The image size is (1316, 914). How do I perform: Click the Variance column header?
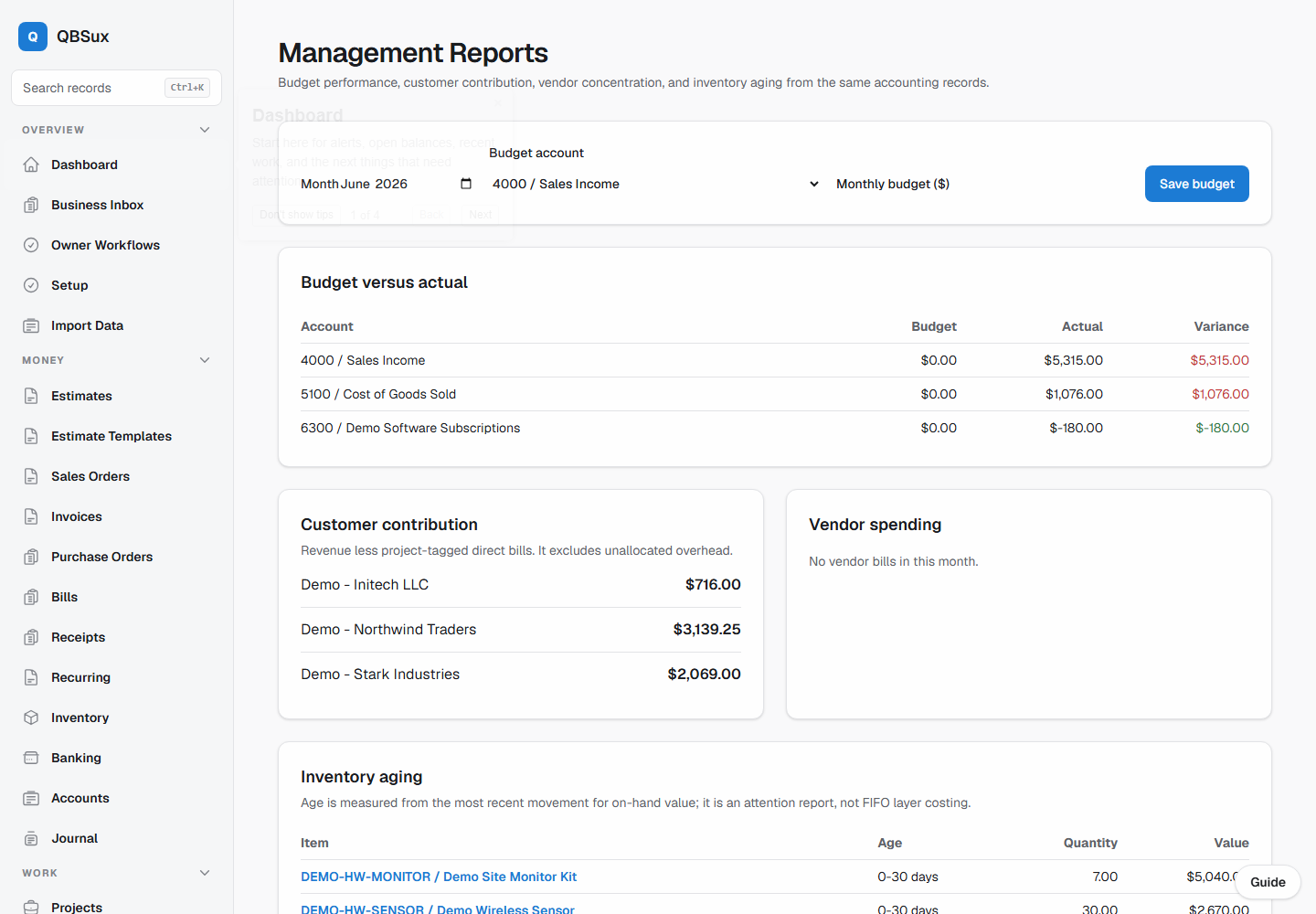(x=1221, y=326)
